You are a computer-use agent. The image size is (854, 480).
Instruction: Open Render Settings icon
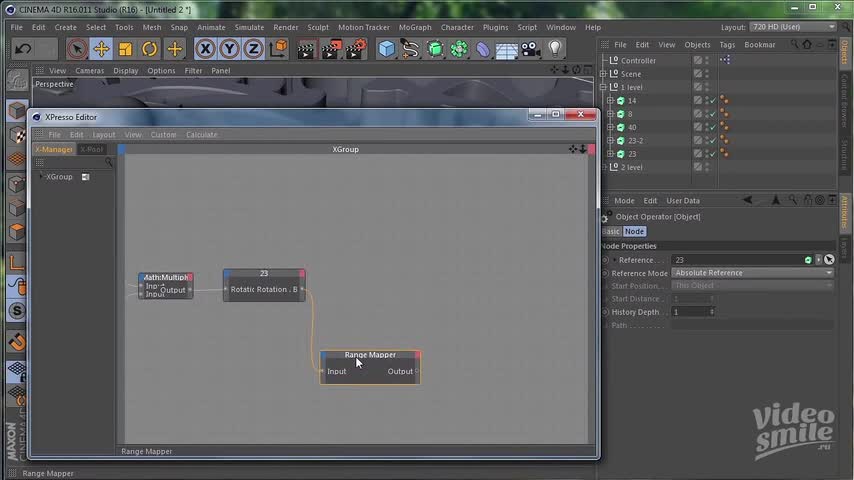coord(356,49)
